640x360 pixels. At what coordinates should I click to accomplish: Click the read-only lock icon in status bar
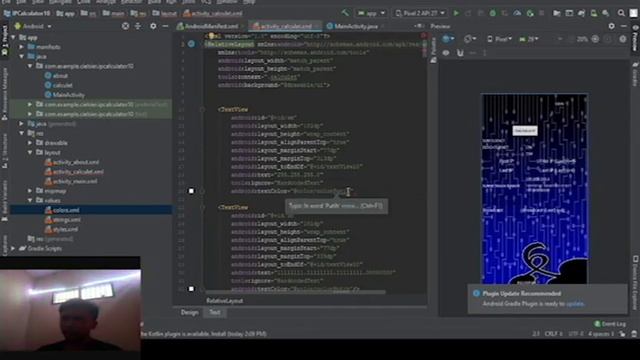(622, 334)
